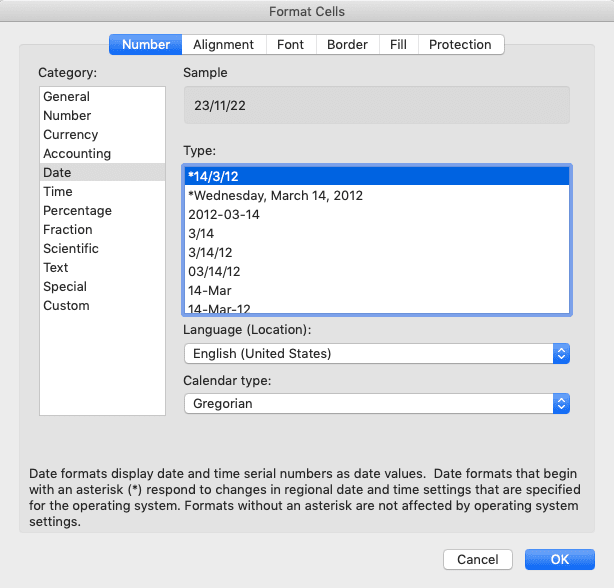This screenshot has width=614, height=588.
Task: Click the Sample preview 23/11/22
Action: 377,105
